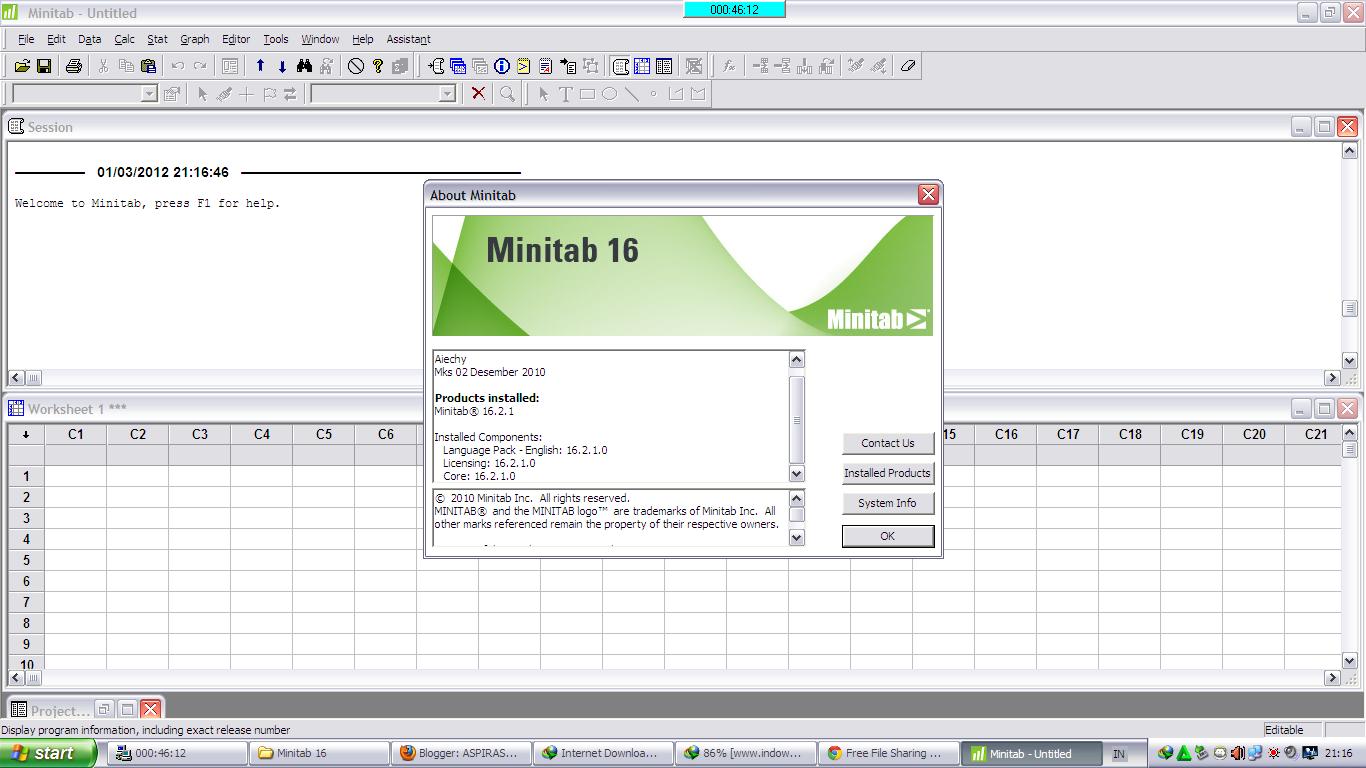The width and height of the screenshot is (1366, 768).
Task: Open the File menu
Action: (x=26, y=39)
